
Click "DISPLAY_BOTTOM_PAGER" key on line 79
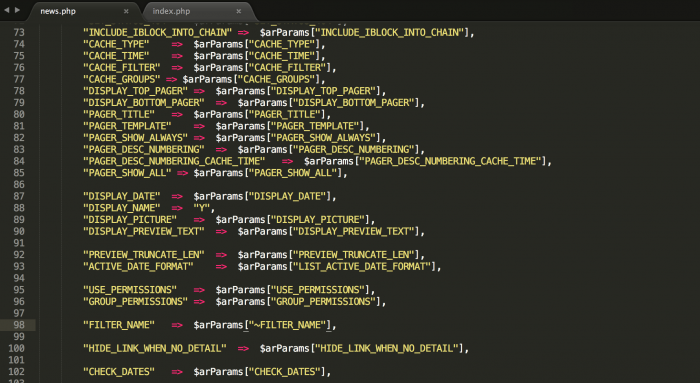[x=144, y=103]
